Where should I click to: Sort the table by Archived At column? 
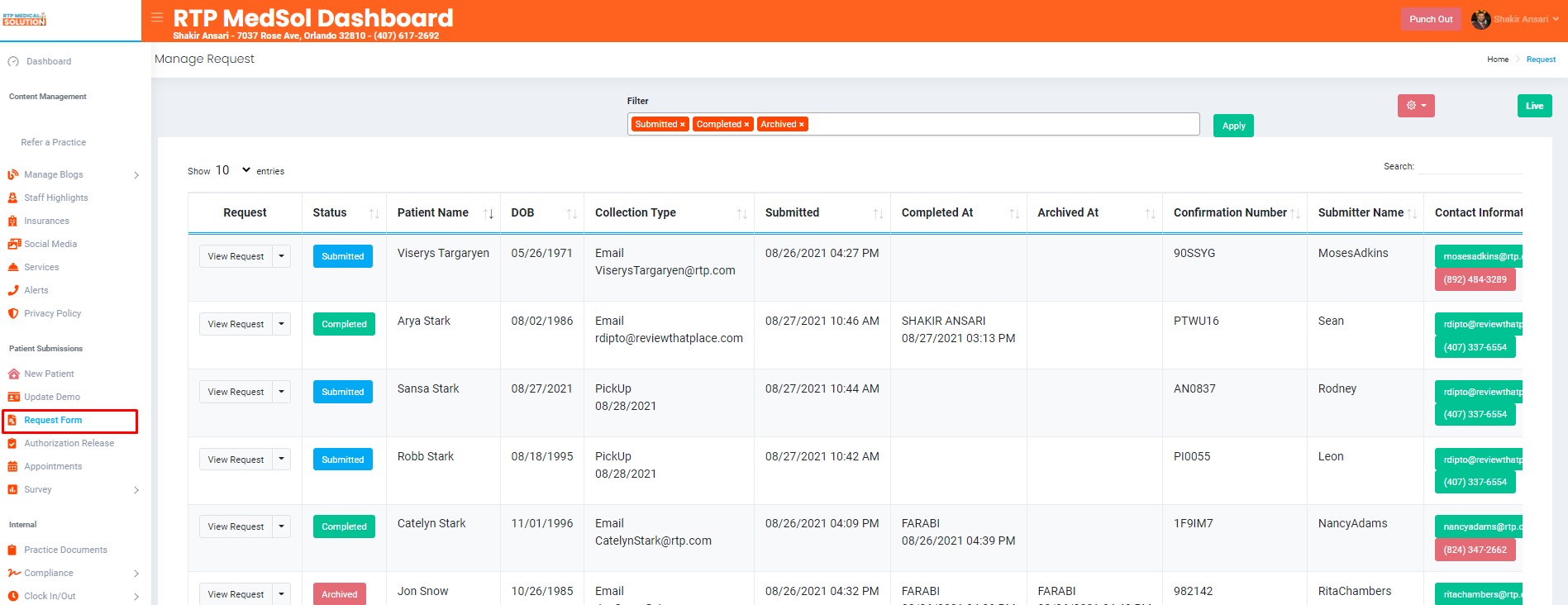1094,212
